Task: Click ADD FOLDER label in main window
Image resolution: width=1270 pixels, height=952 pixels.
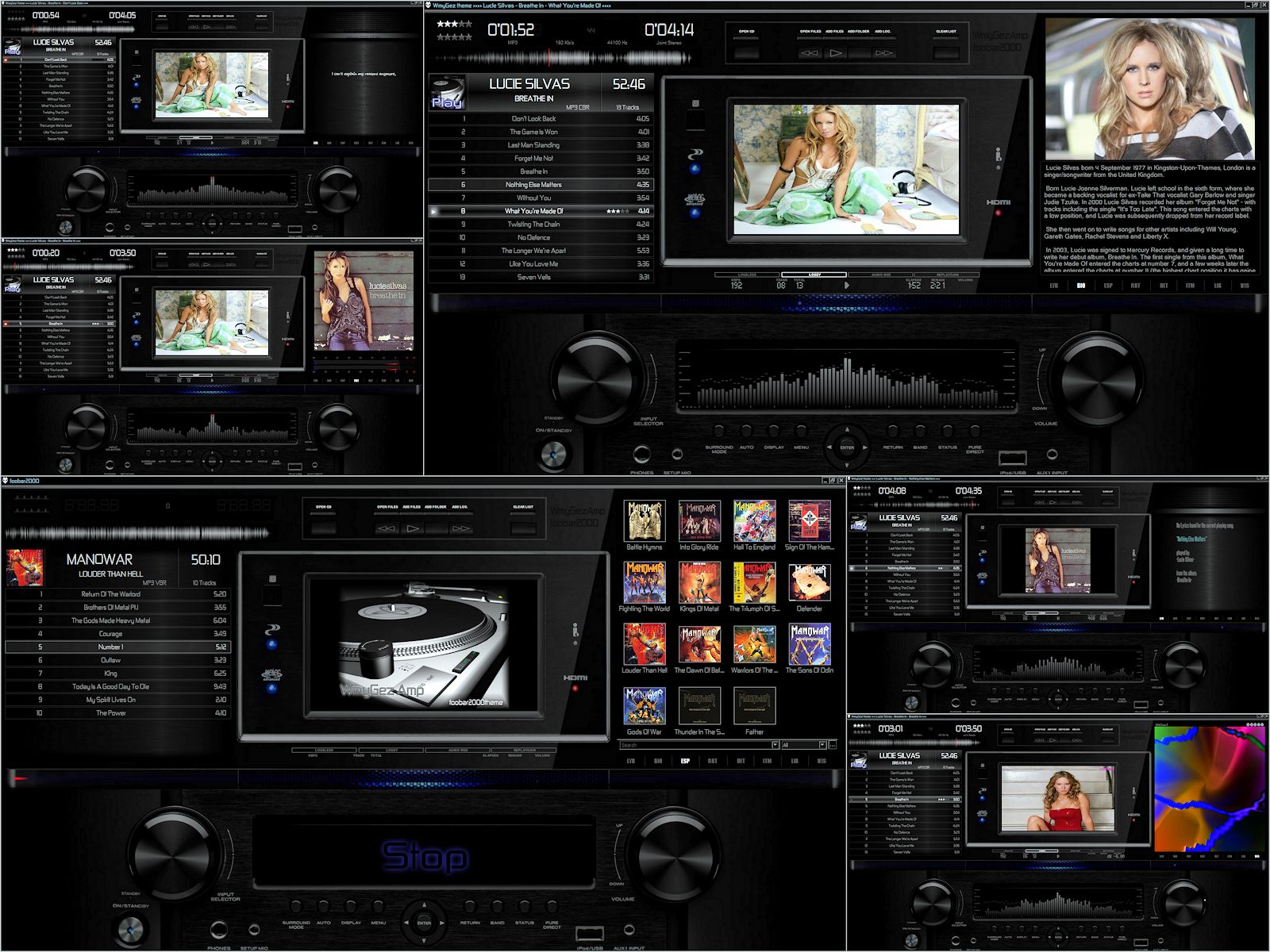Action: click(858, 32)
